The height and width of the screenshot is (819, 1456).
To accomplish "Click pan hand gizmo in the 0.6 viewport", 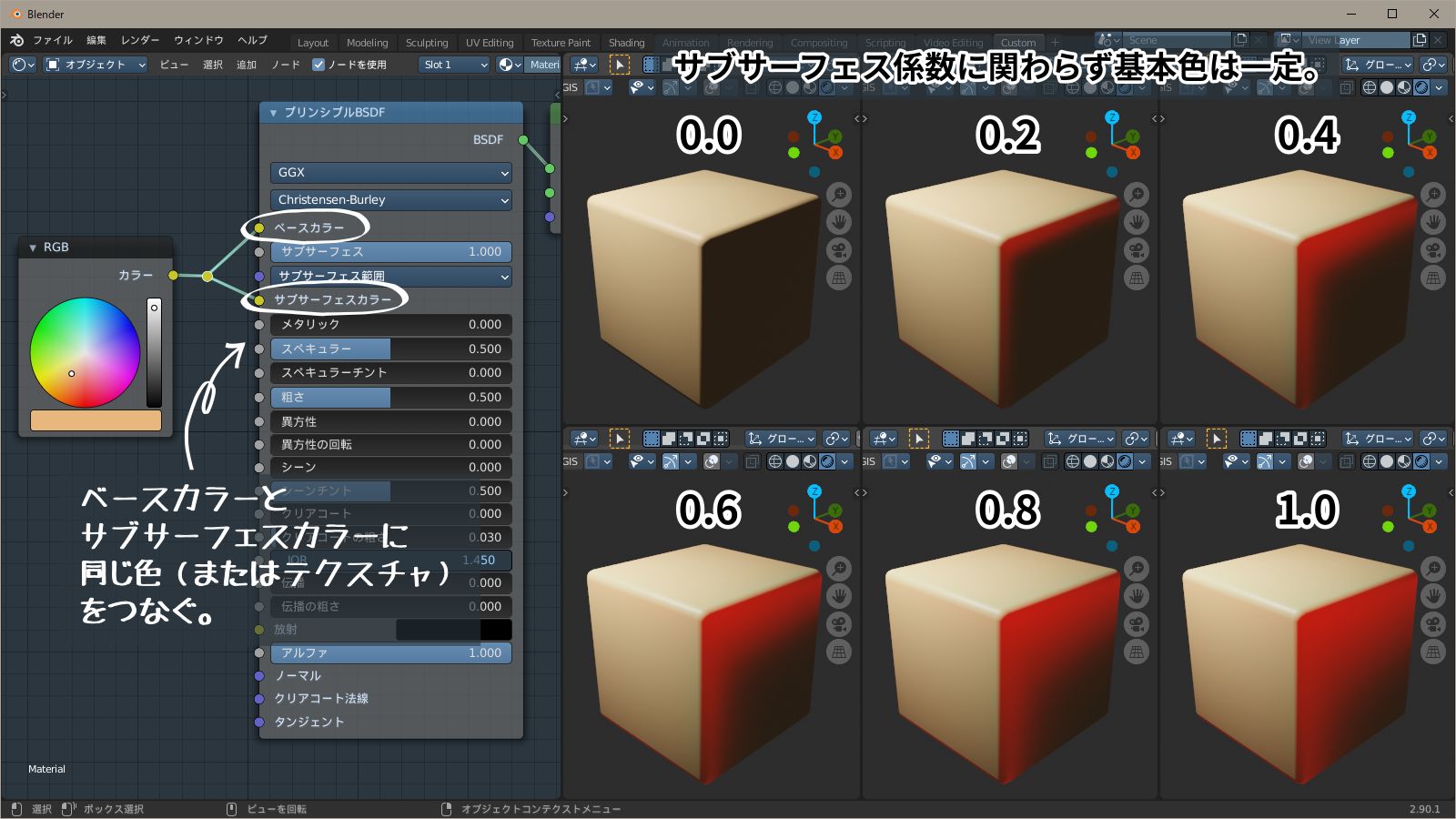I will [839, 596].
